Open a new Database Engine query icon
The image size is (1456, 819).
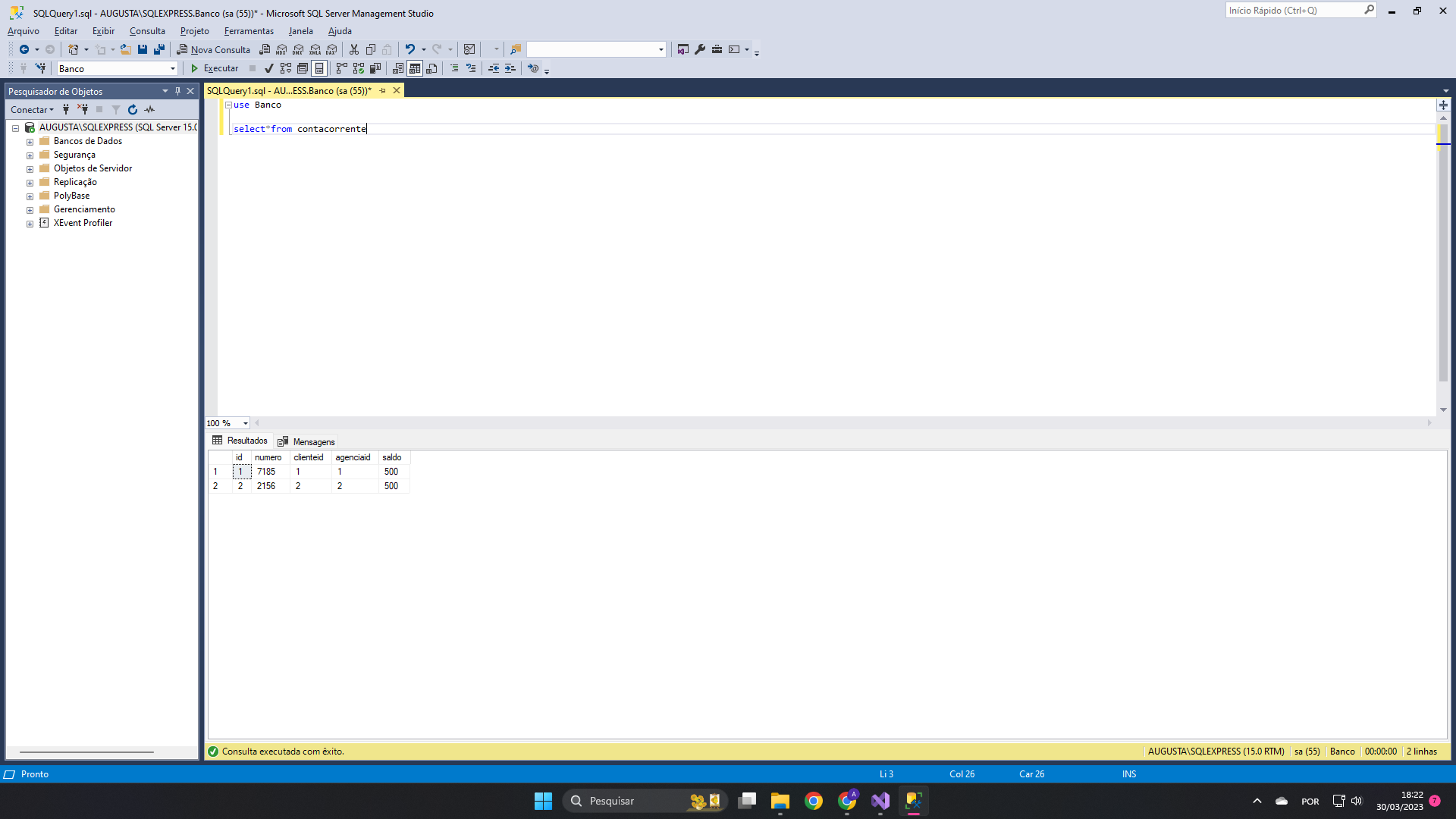coord(265,49)
